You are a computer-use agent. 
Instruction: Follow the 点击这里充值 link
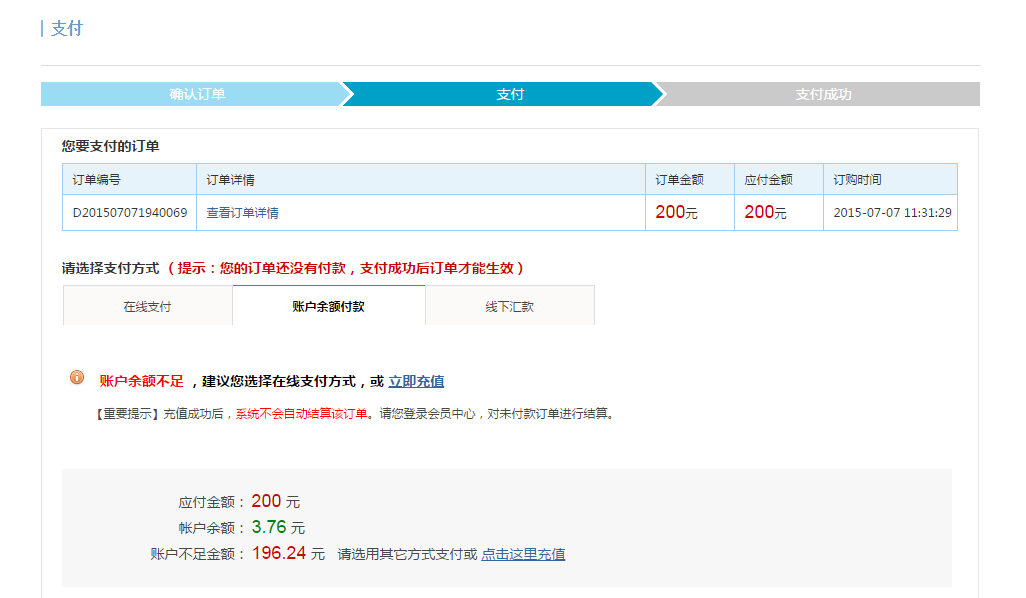[523, 554]
